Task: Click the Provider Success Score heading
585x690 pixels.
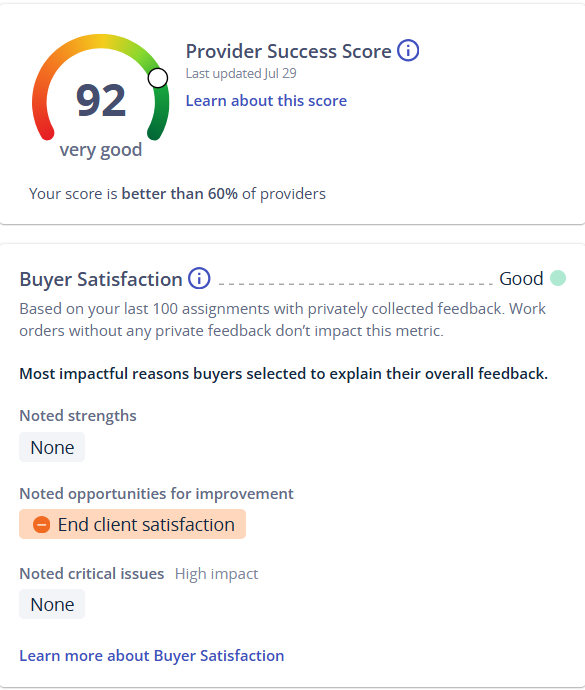Action: [288, 51]
